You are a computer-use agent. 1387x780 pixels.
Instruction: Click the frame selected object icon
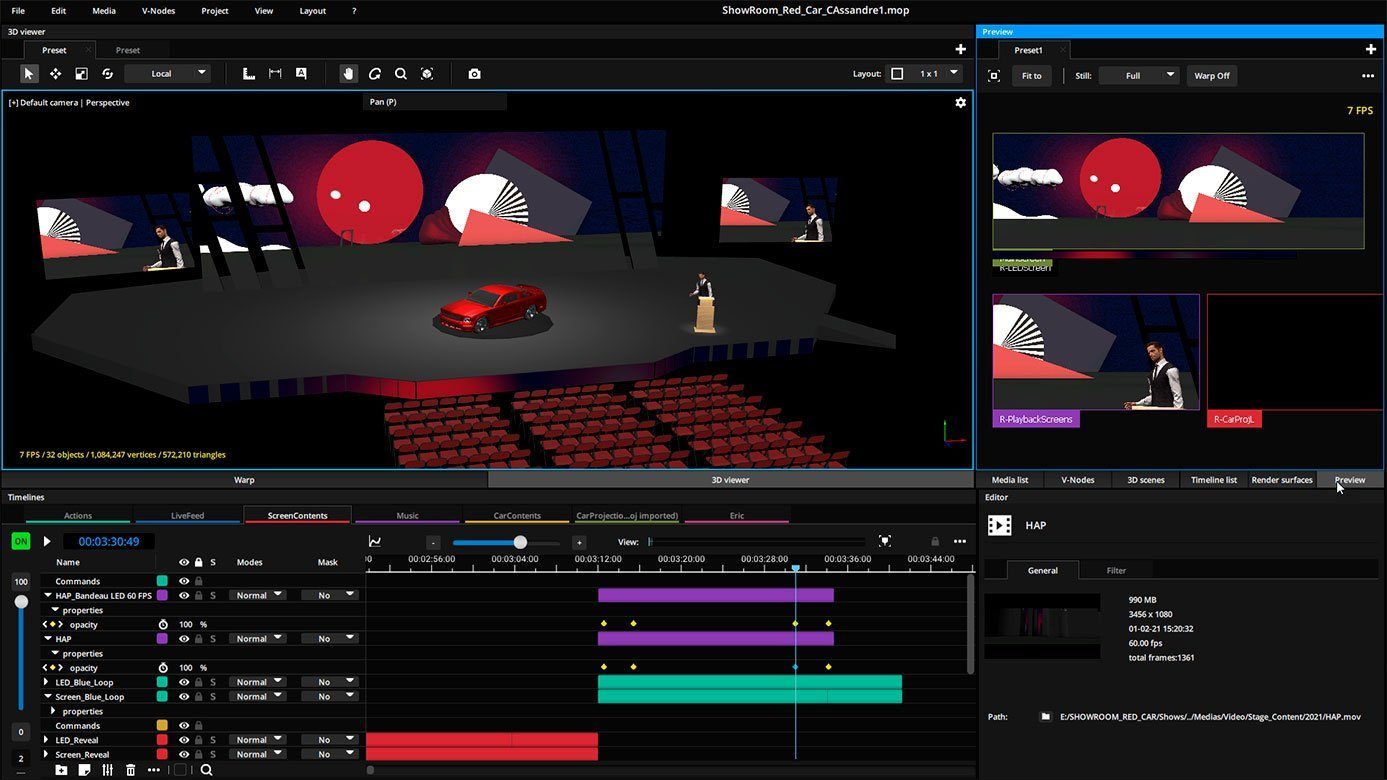pyautogui.click(x=427, y=73)
